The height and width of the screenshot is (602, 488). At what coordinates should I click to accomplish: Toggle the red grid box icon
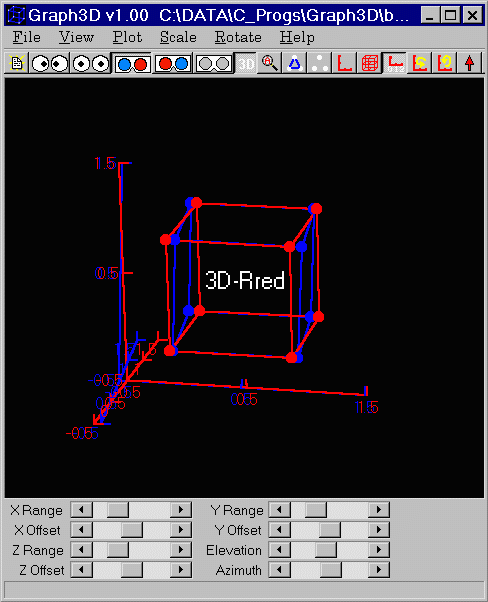coord(369,63)
